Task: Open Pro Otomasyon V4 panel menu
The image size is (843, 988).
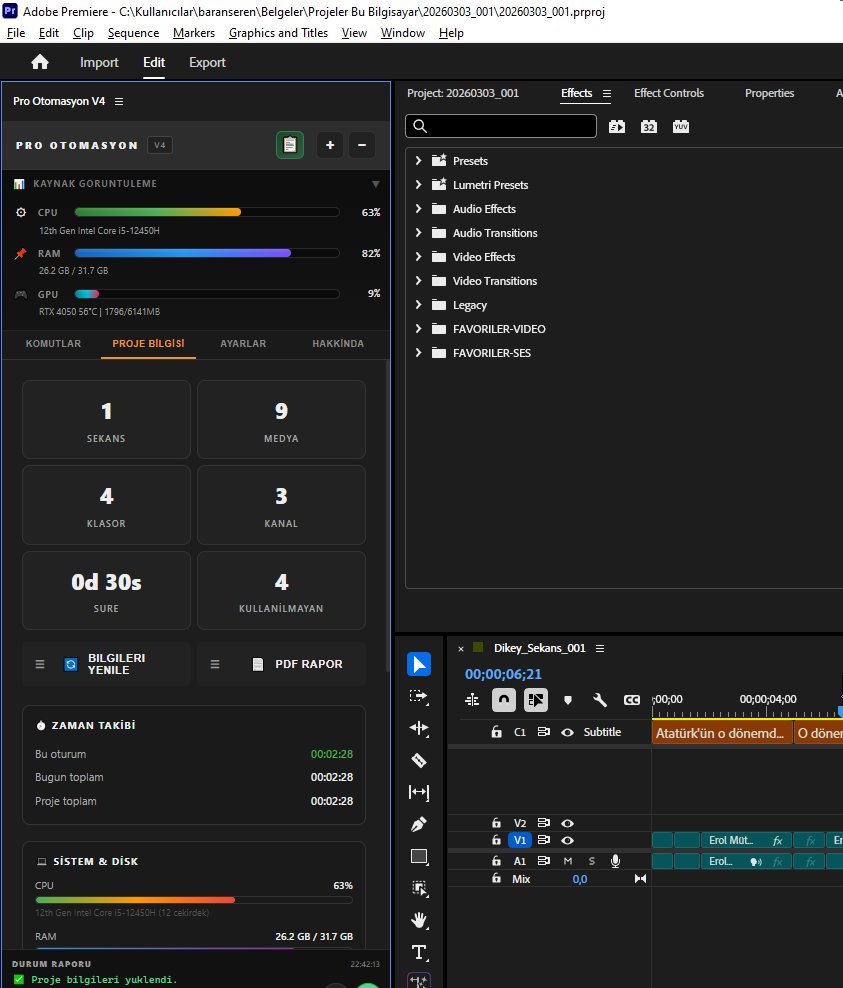Action: [x=119, y=101]
